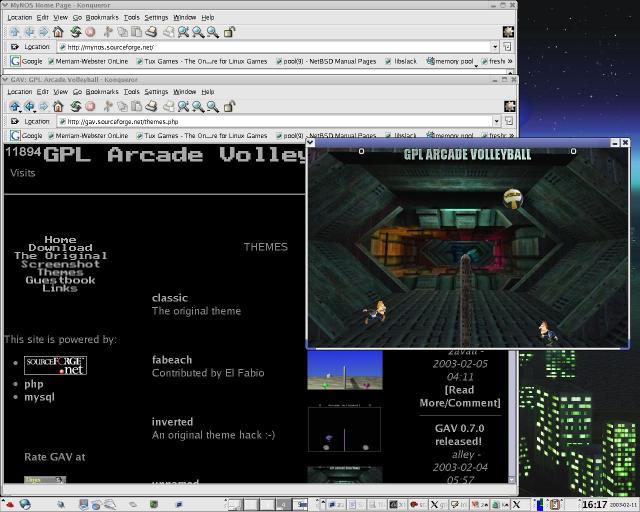640x512 pixels.
Task: Open the libslack bookmark in the MyNOS window
Action: pos(401,61)
